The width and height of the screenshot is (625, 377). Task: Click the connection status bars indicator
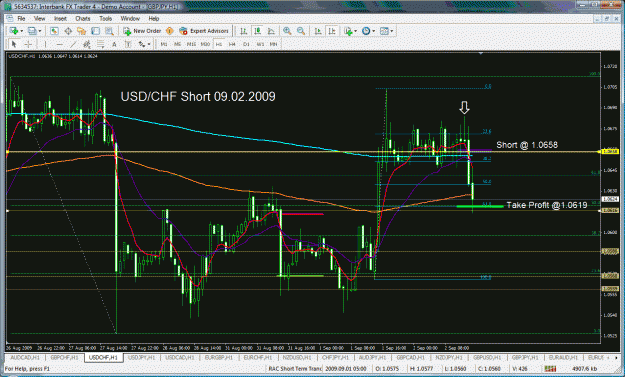tap(550, 369)
